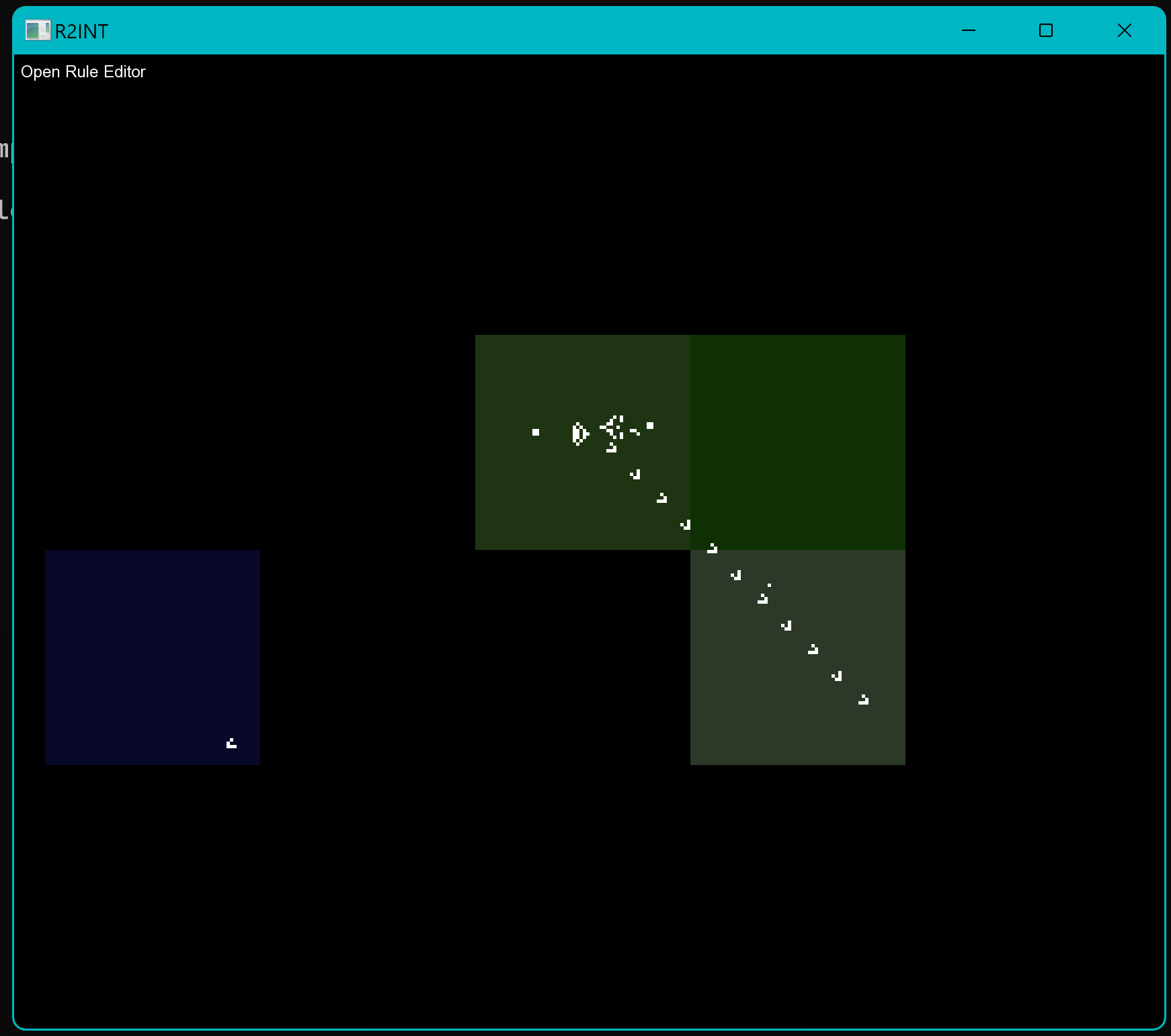
Task: Click the R2INT app icon in title bar
Action: pos(38,30)
